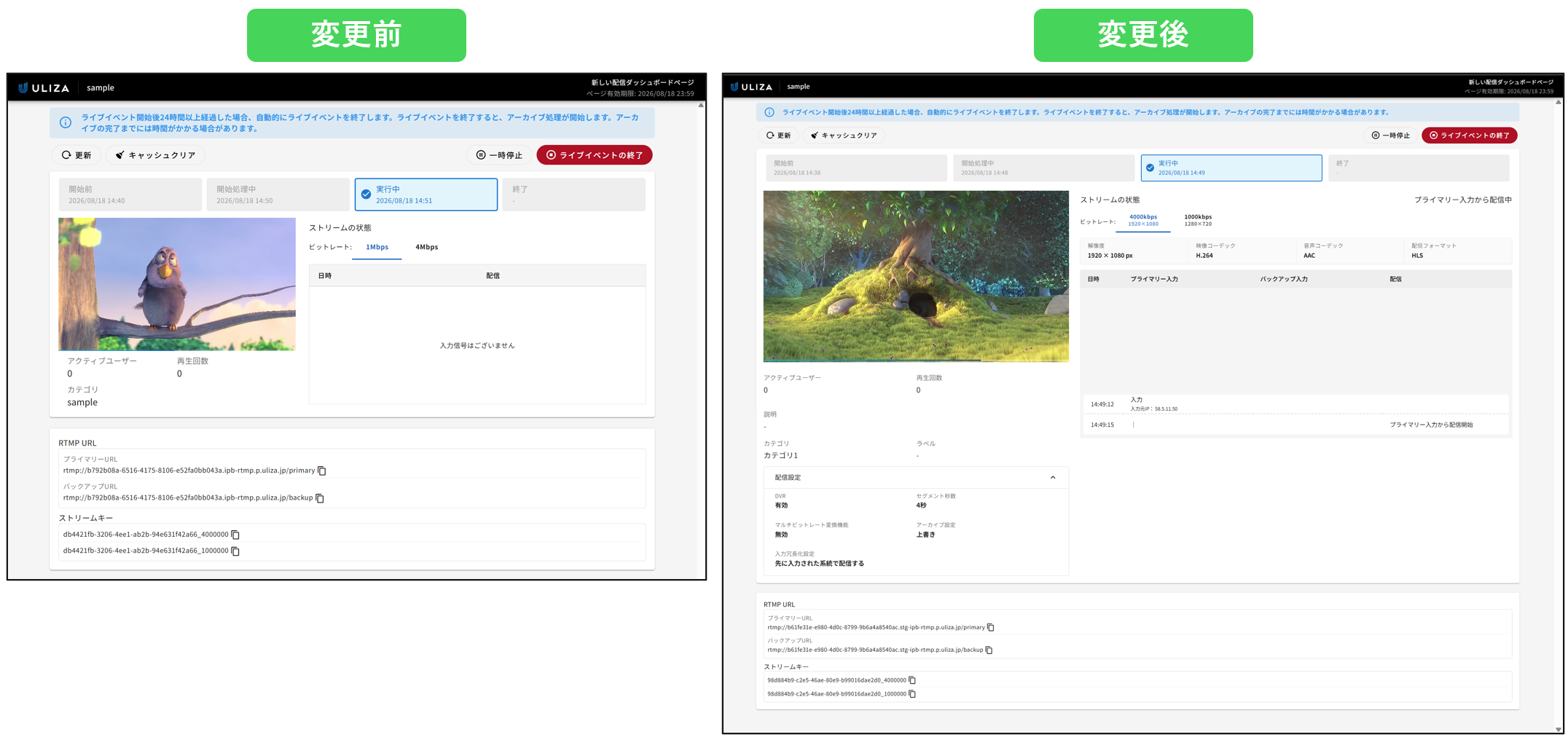This screenshot has width=1568, height=740.
Task: Click the 開始前 status step in 変更後 panel
Action: click(856, 168)
